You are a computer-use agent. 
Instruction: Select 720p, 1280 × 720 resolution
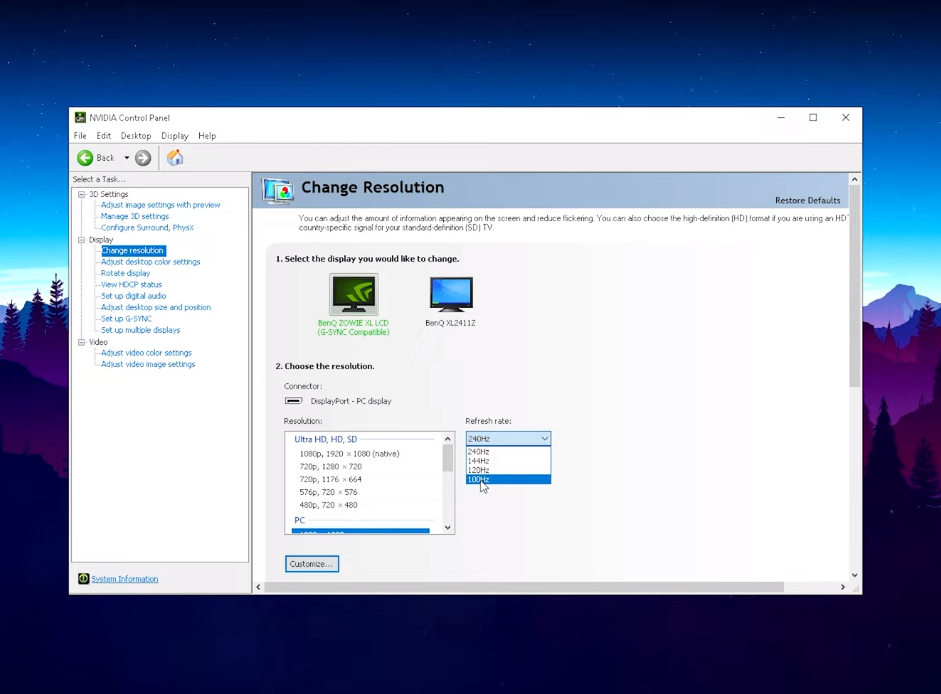[x=331, y=466]
